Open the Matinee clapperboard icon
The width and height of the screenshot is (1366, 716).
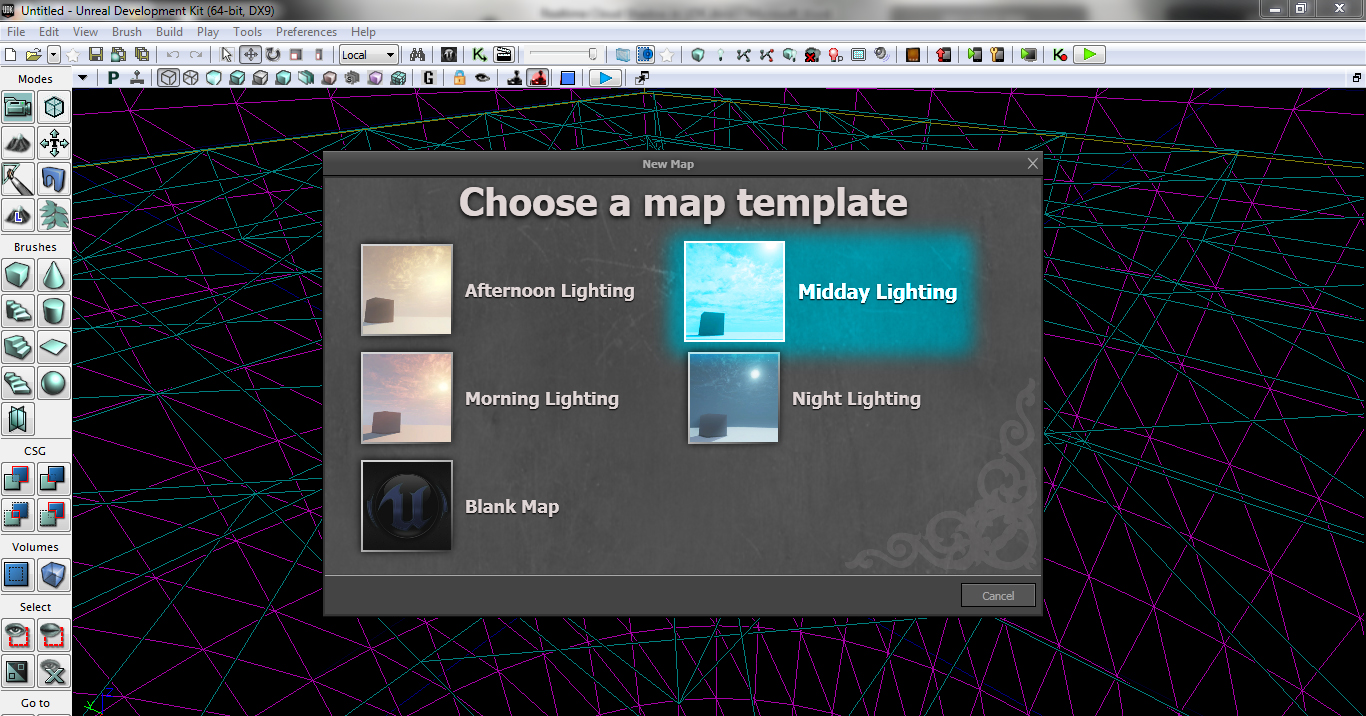[503, 55]
